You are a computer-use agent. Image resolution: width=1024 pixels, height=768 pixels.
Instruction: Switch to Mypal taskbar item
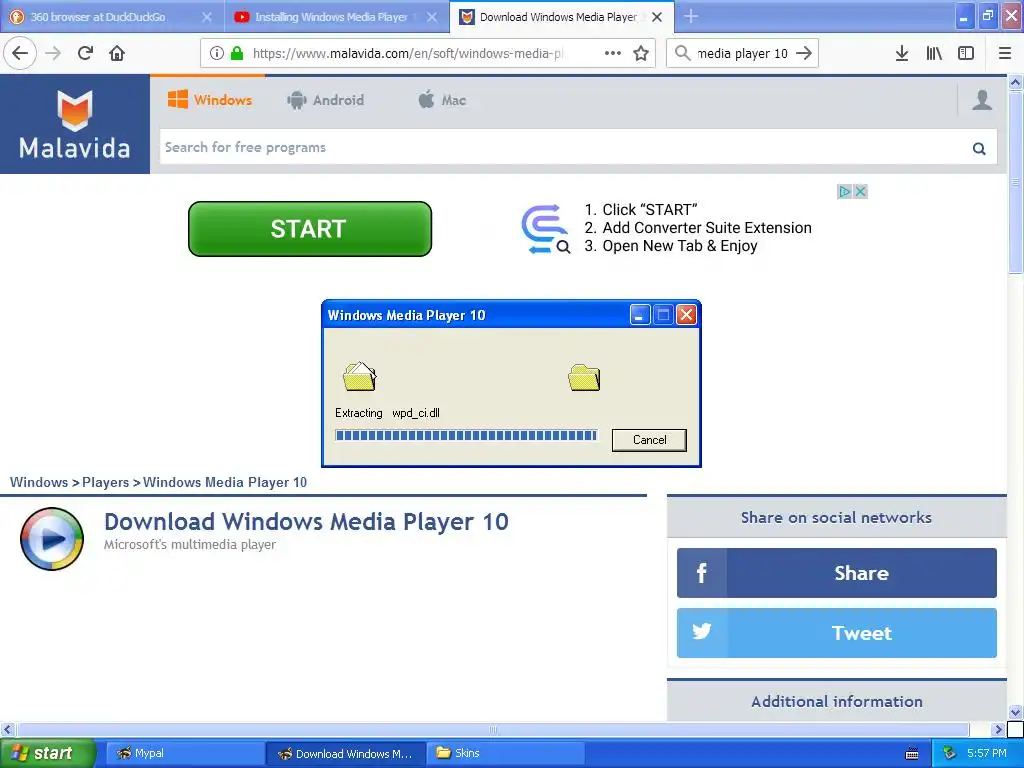(185, 753)
